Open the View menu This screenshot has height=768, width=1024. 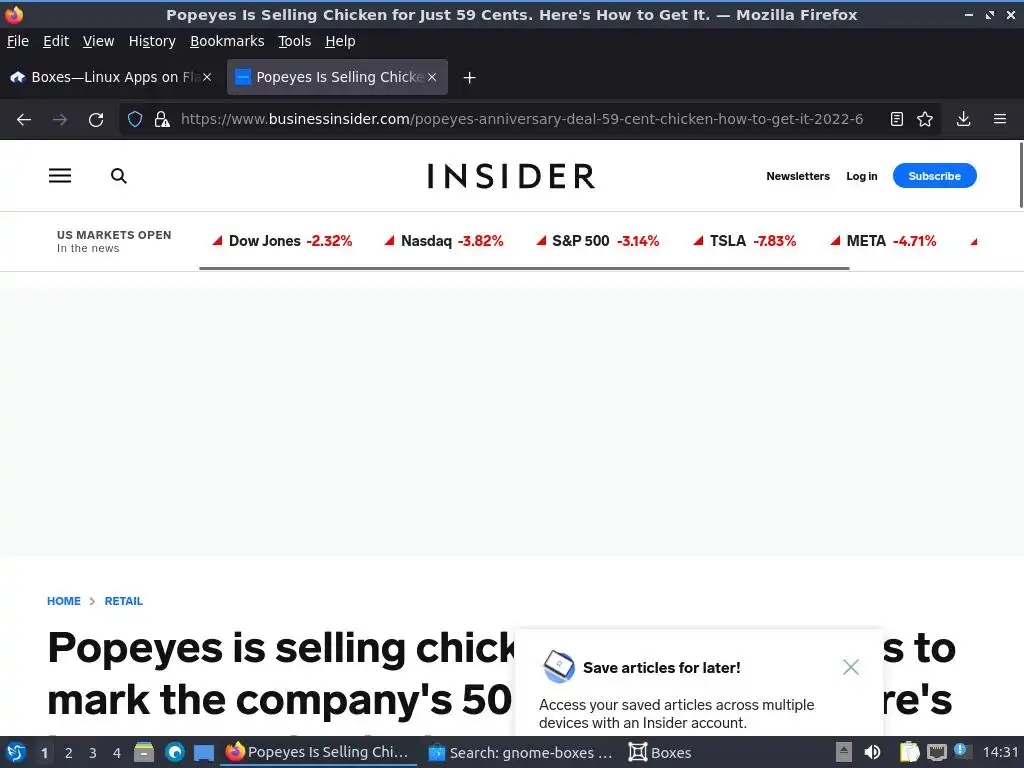click(x=98, y=41)
